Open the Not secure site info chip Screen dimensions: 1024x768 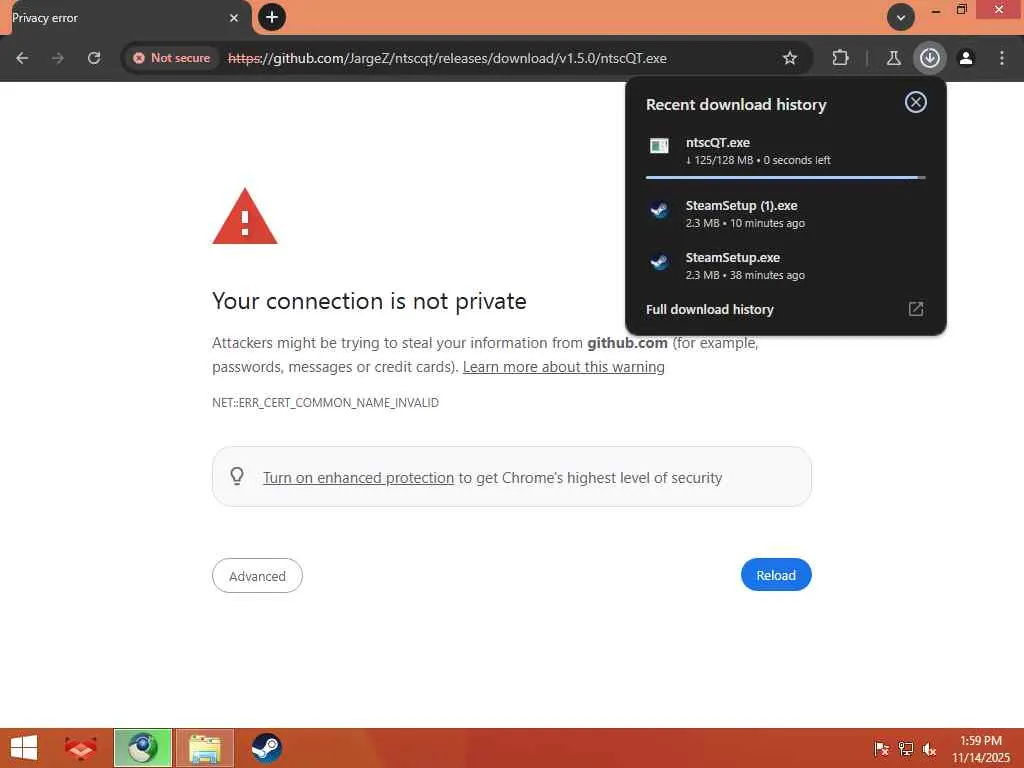point(172,58)
